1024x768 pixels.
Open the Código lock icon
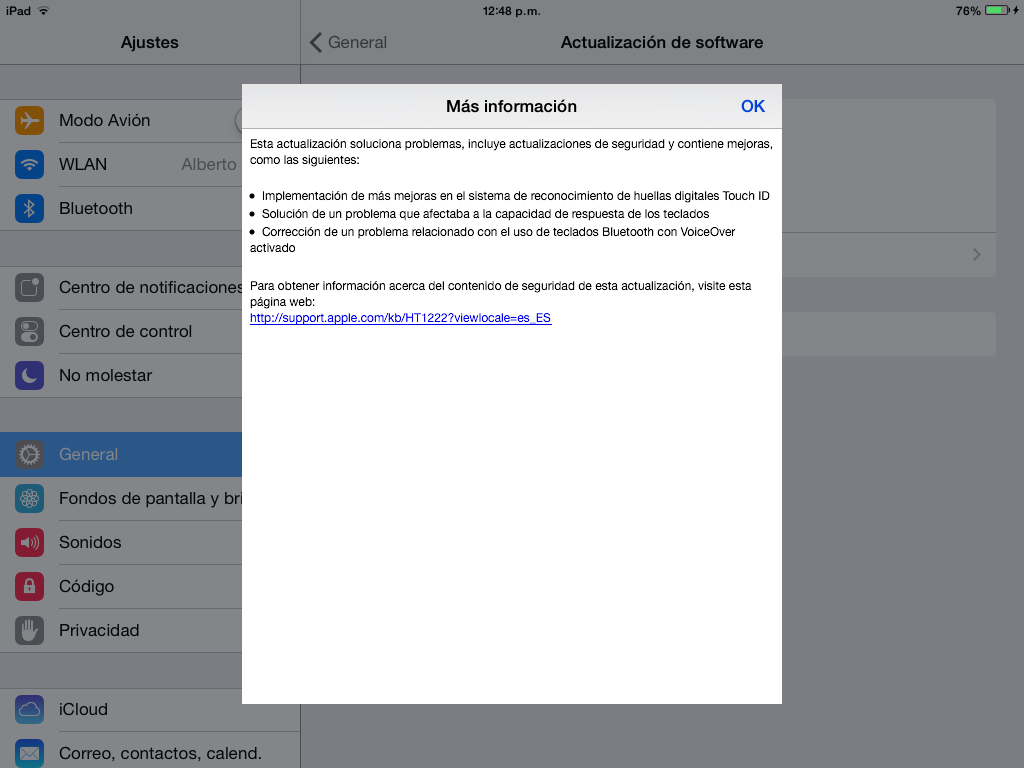[29, 587]
